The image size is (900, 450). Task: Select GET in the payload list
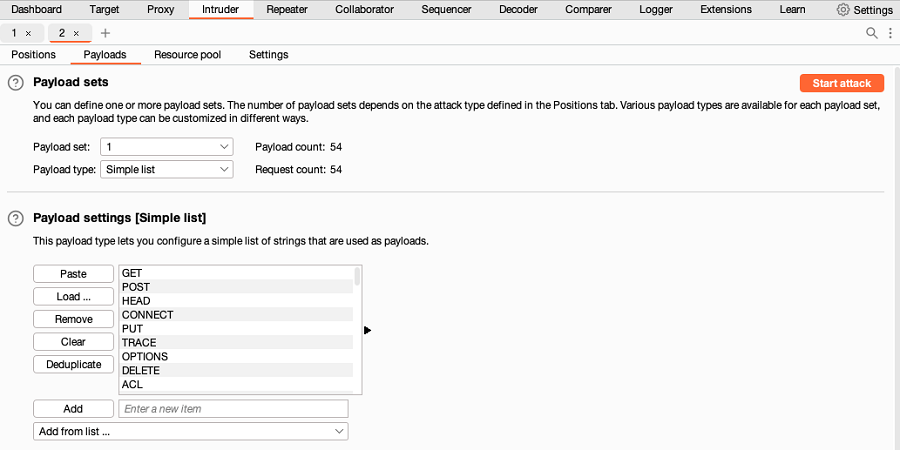click(x=236, y=273)
